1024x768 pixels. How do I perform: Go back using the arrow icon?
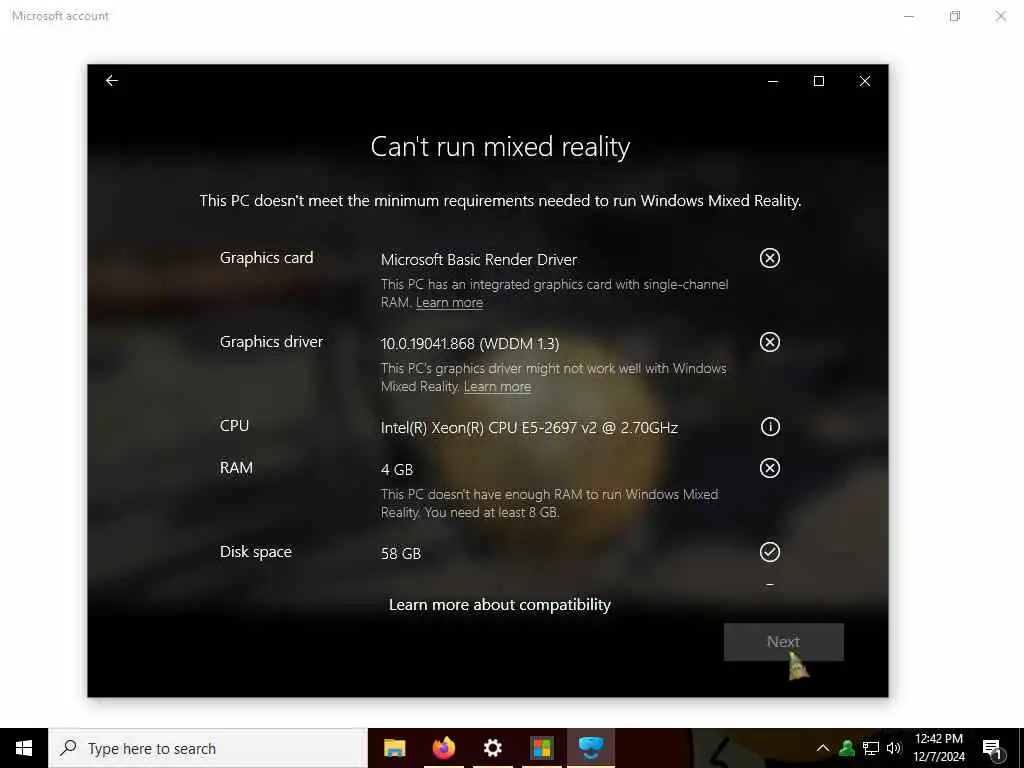click(x=112, y=80)
